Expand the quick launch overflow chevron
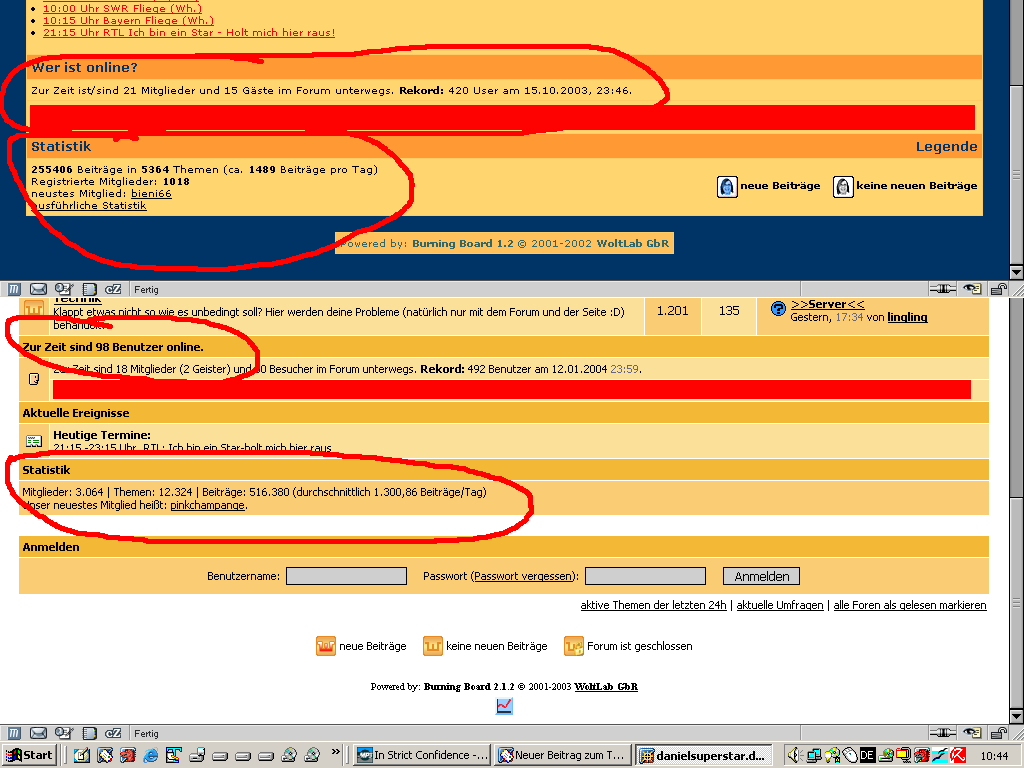Screen dimensions: 1024x768 click(336, 752)
